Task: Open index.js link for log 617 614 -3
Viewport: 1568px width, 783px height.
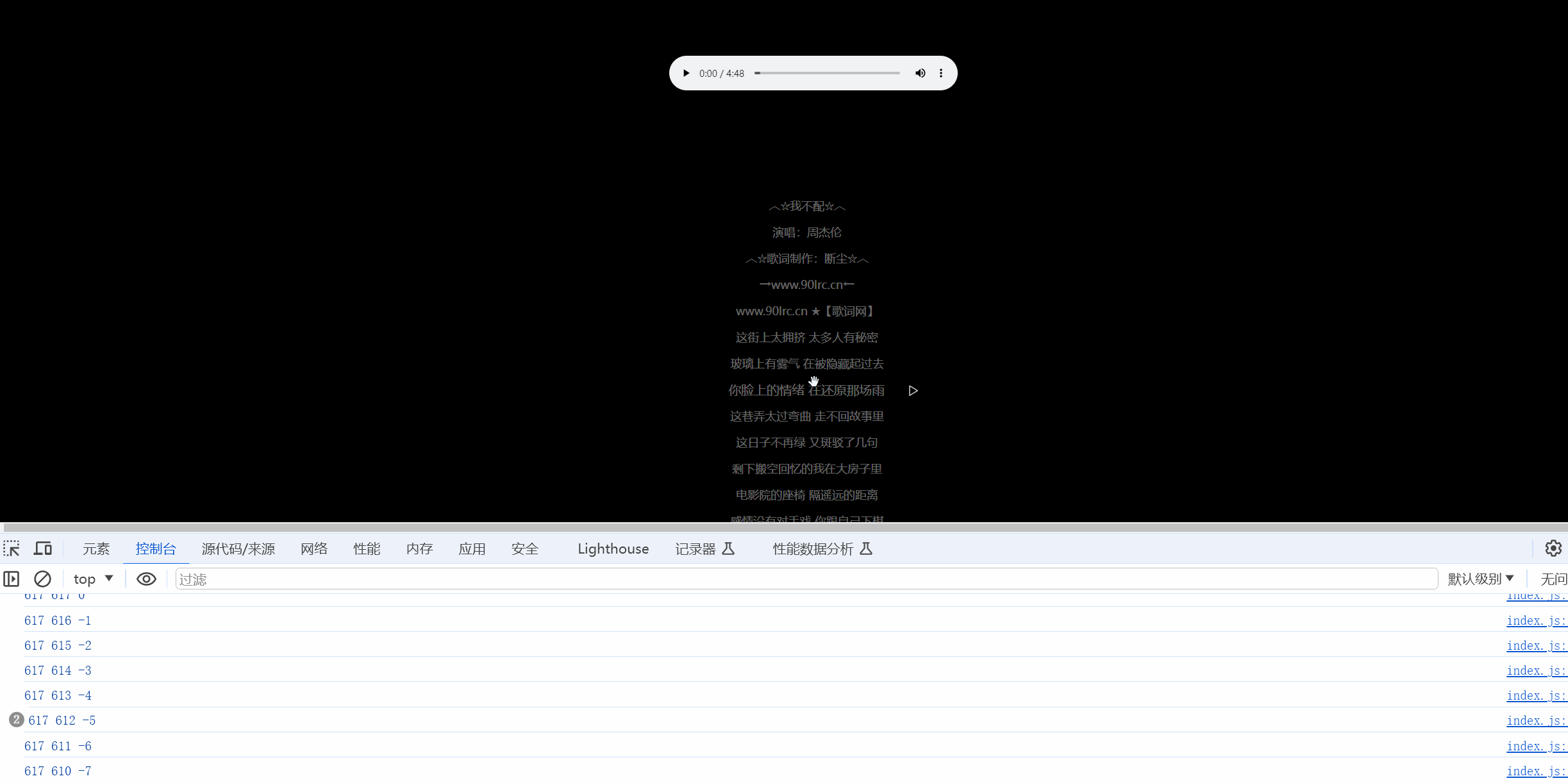Action: point(1537,670)
